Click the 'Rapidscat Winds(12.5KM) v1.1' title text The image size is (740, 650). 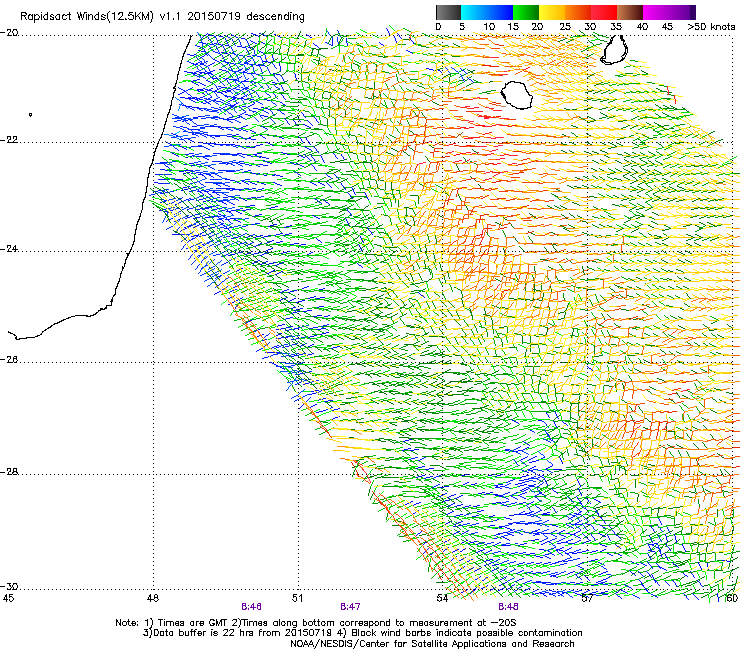(x=100, y=17)
